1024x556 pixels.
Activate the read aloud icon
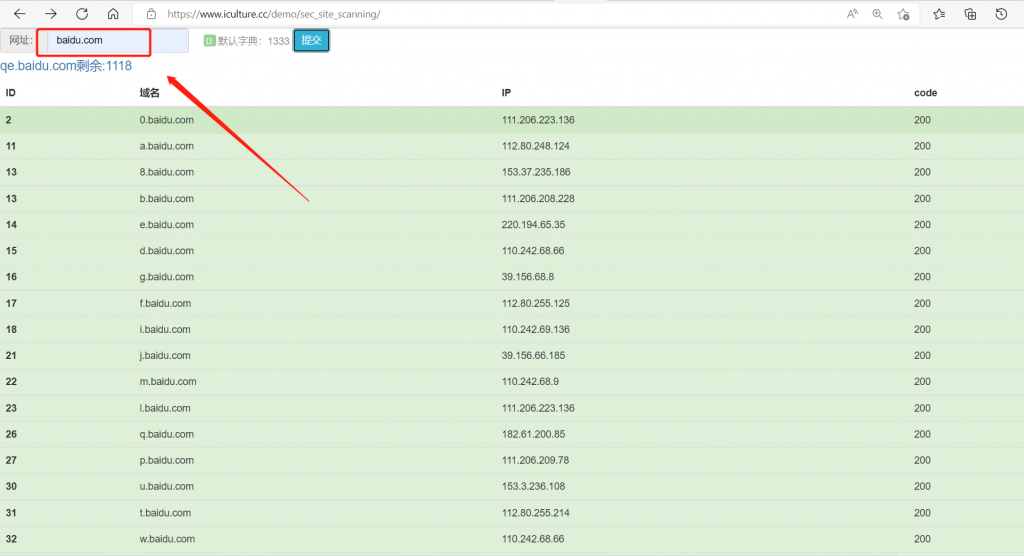coord(852,14)
